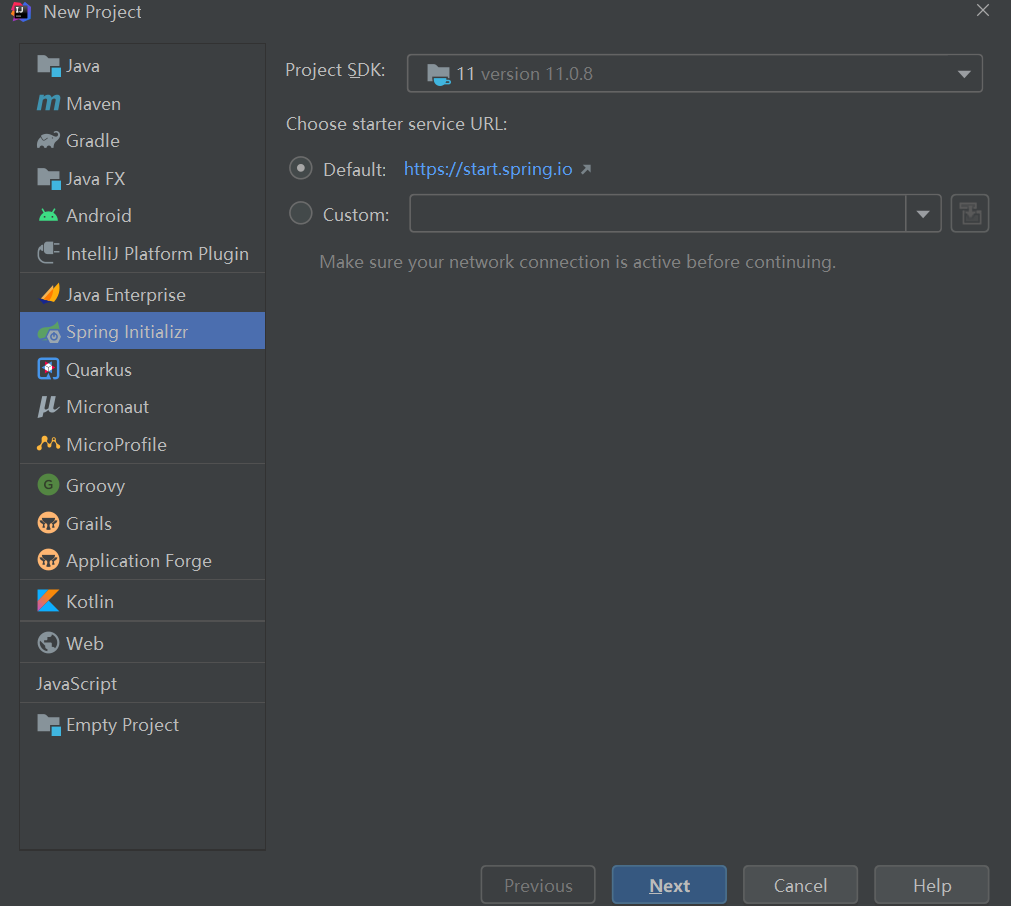Click the Java Enterprise flame icon
This screenshot has height=906, width=1011.
point(50,294)
